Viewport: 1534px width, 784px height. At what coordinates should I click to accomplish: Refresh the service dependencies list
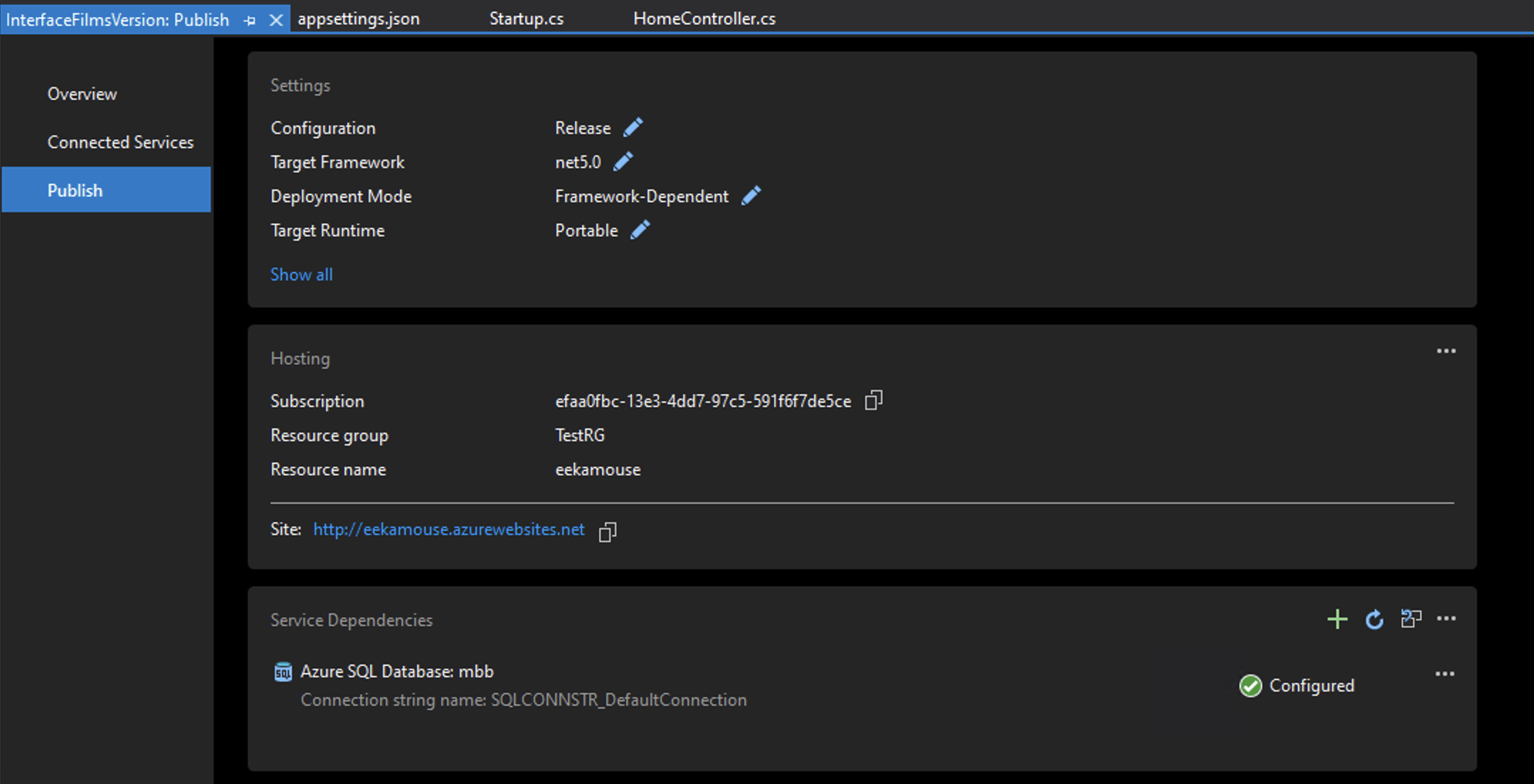pos(1374,620)
